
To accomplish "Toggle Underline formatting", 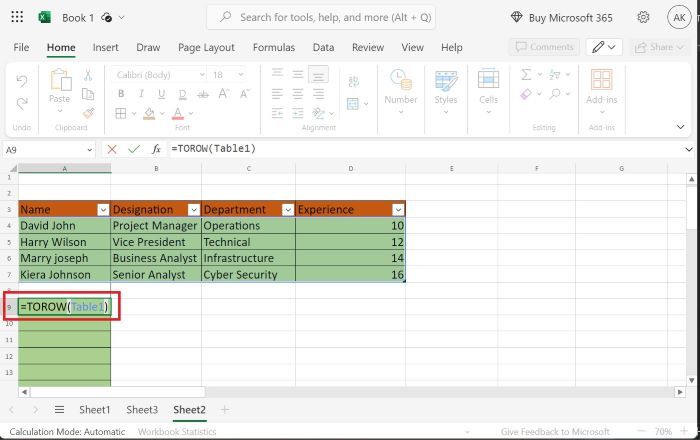I will pyautogui.click(x=162, y=94).
